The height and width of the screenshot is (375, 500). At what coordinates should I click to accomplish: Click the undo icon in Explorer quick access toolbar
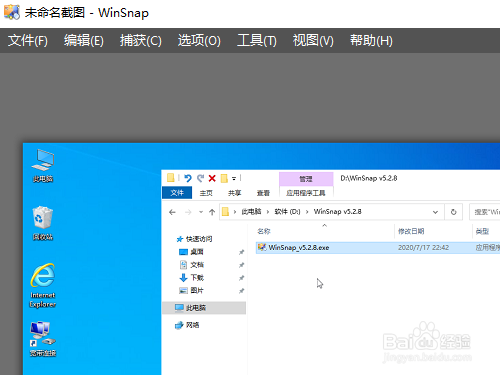[x=188, y=178]
